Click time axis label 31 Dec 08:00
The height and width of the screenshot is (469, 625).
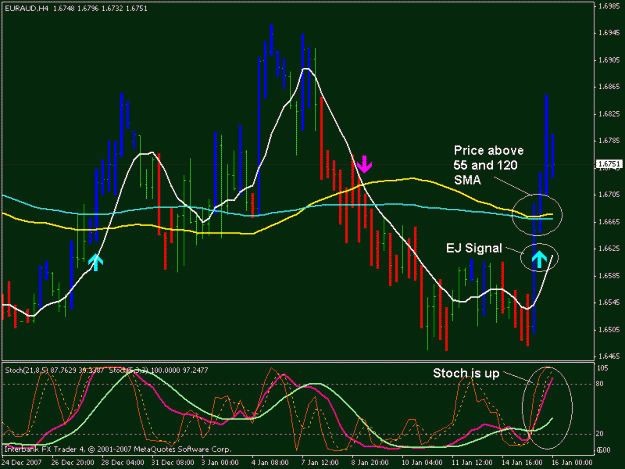(173, 463)
